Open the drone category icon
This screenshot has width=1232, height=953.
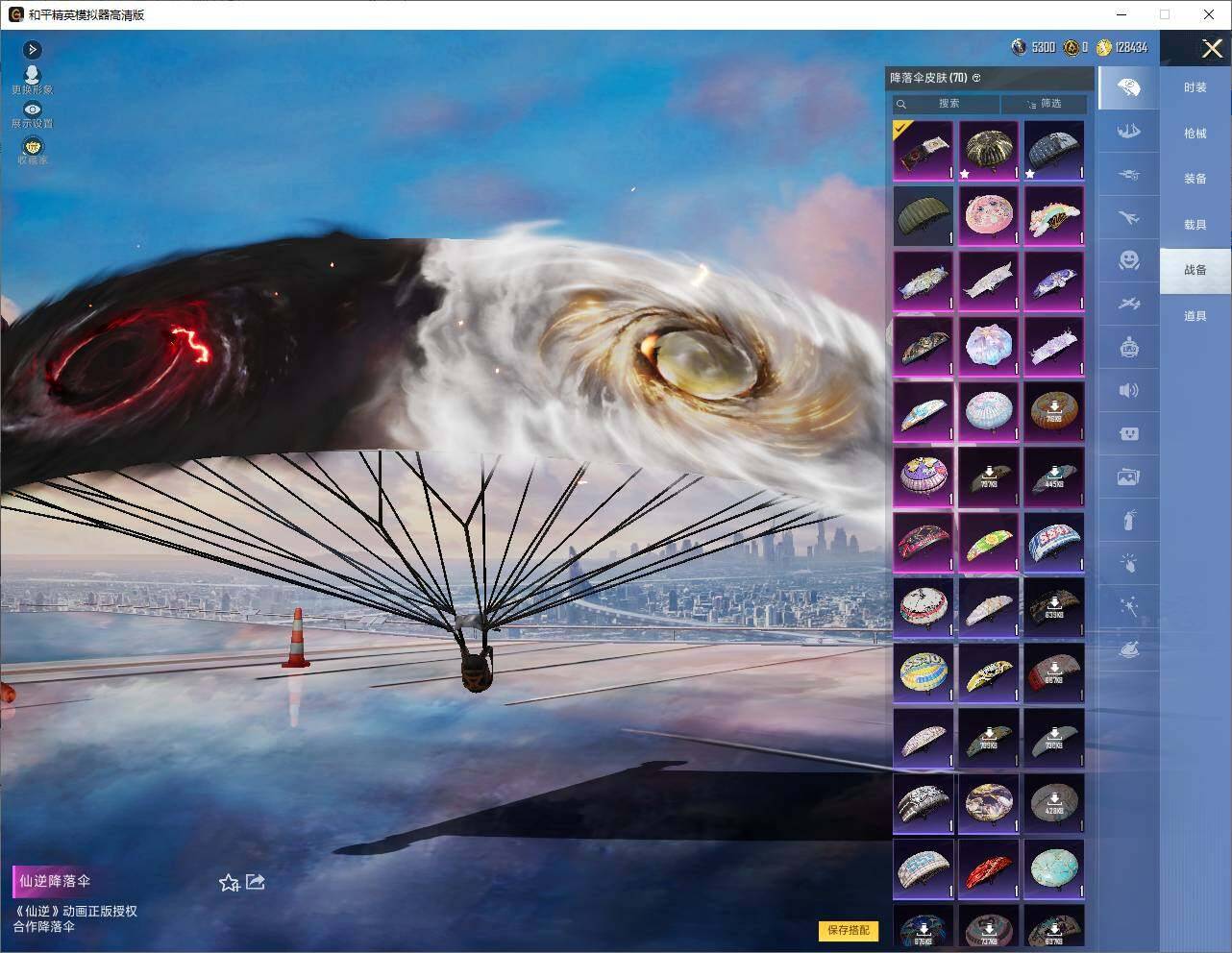(x=1129, y=175)
